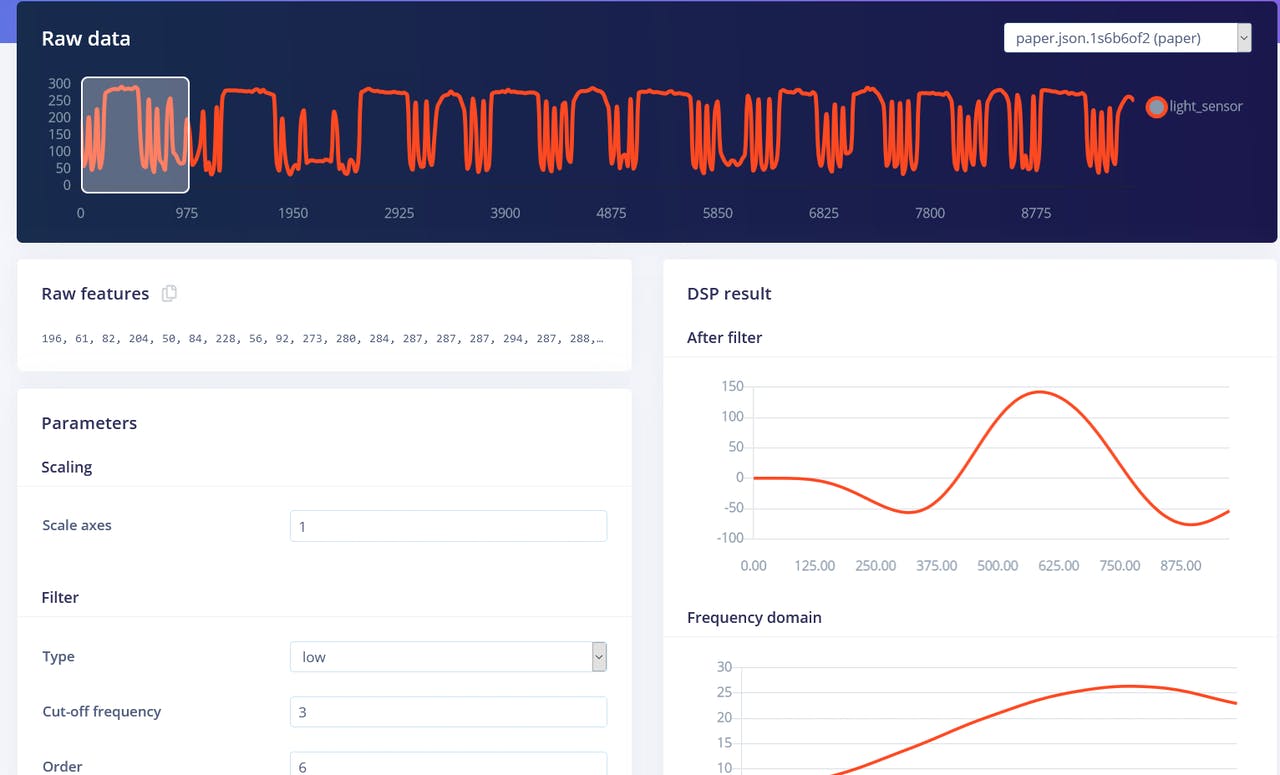Focus the Scale axes input field

[x=448, y=526]
